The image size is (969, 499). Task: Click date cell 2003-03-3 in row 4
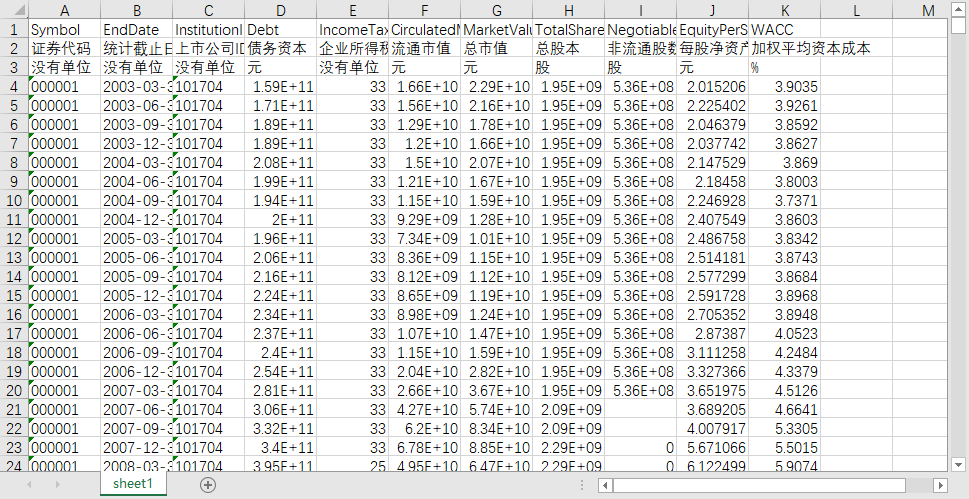pos(137,86)
